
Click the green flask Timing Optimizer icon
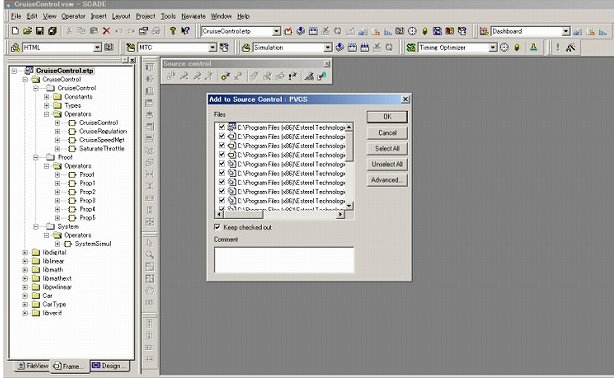(x=533, y=47)
